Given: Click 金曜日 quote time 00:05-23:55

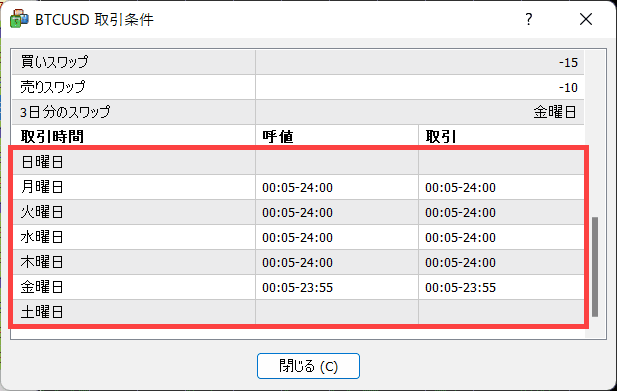Looking at the screenshot, I should click(x=297, y=288).
